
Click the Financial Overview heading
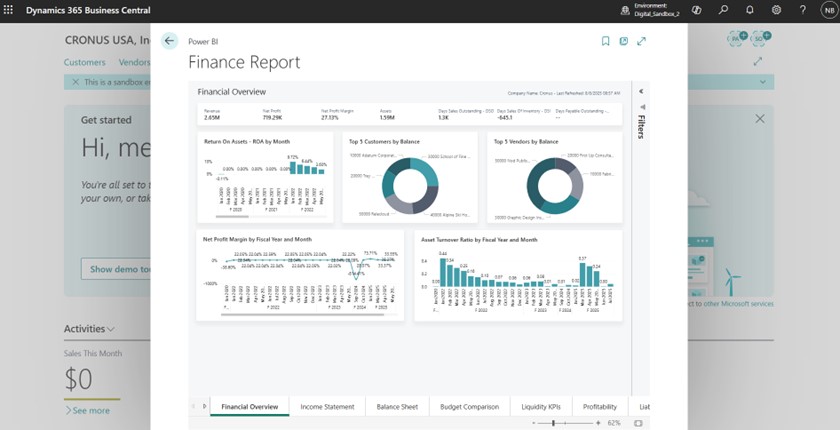(x=231, y=92)
